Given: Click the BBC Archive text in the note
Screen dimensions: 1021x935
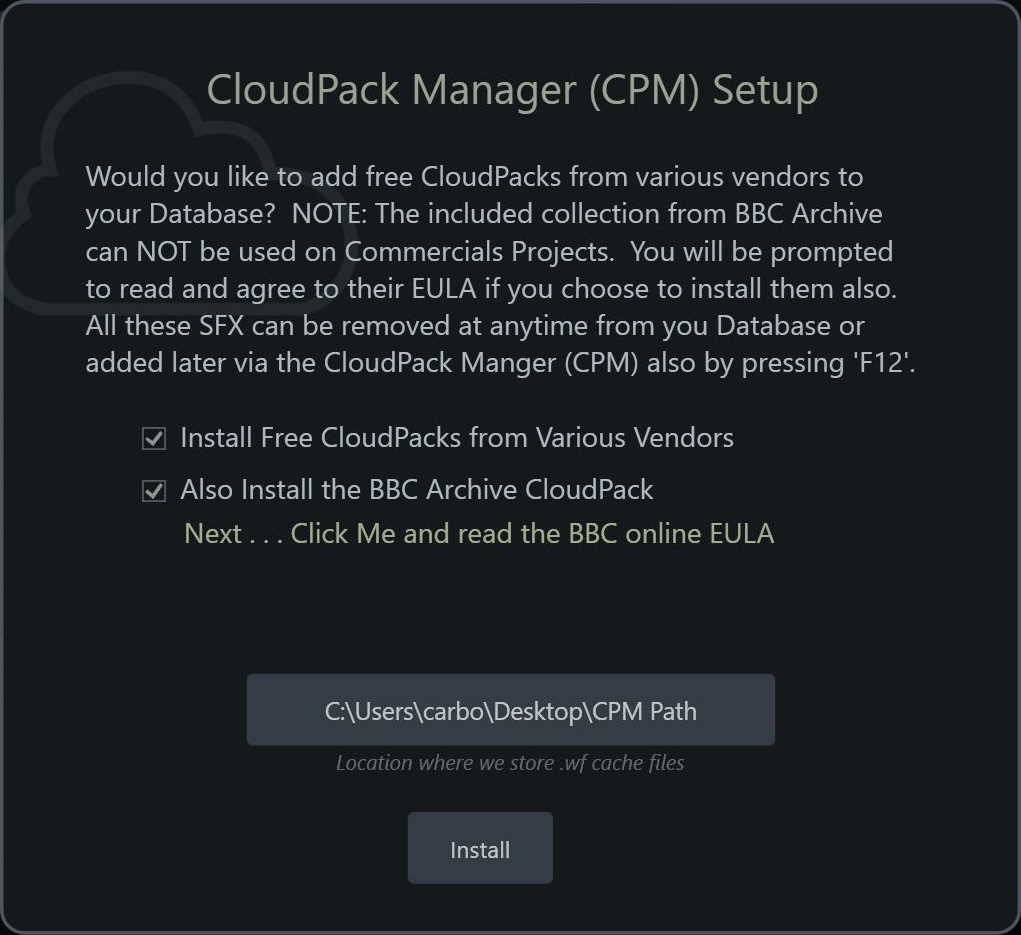Looking at the screenshot, I should pyautogui.click(x=809, y=214).
